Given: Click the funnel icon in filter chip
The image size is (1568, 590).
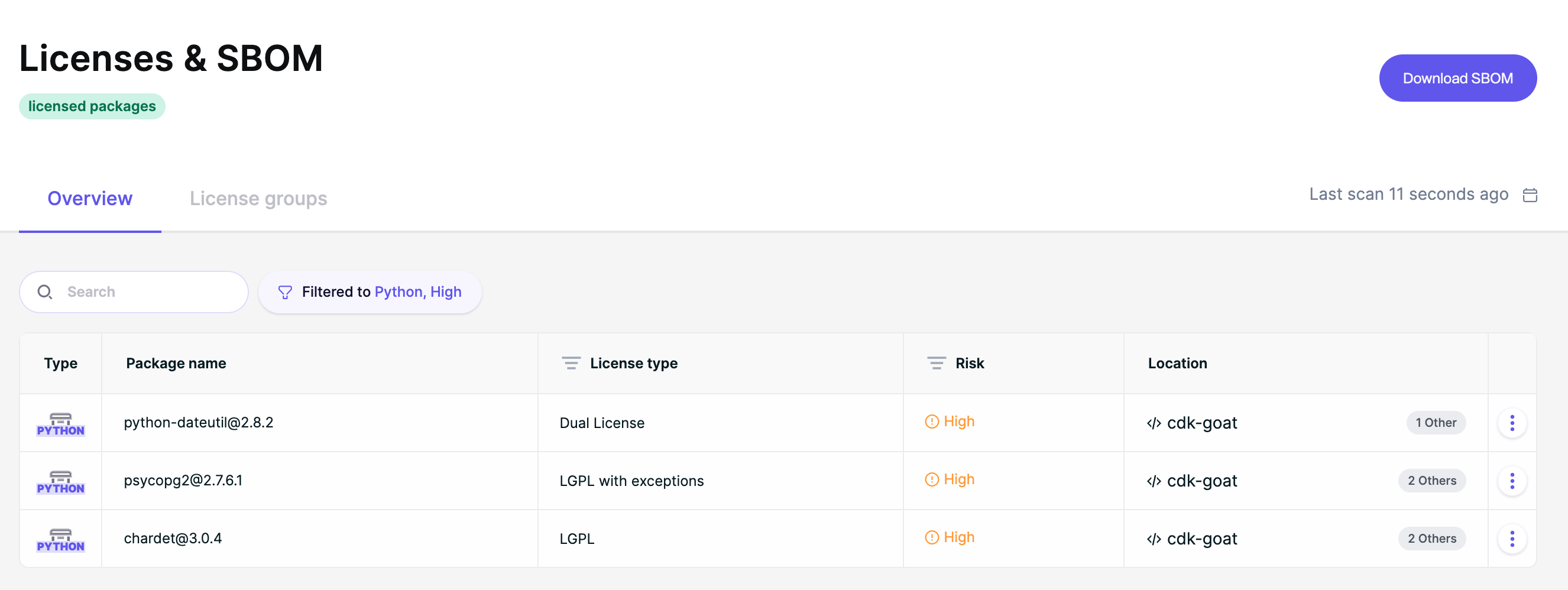Looking at the screenshot, I should coord(285,292).
